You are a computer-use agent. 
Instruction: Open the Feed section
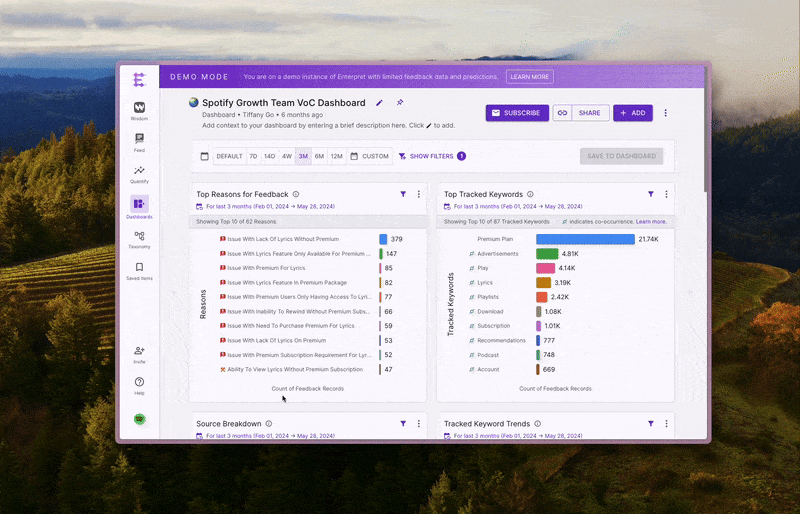(139, 142)
